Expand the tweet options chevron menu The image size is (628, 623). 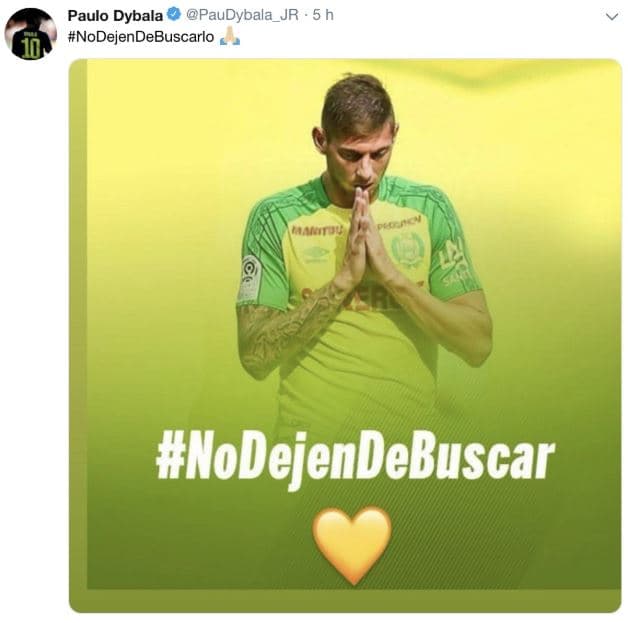click(x=612, y=16)
